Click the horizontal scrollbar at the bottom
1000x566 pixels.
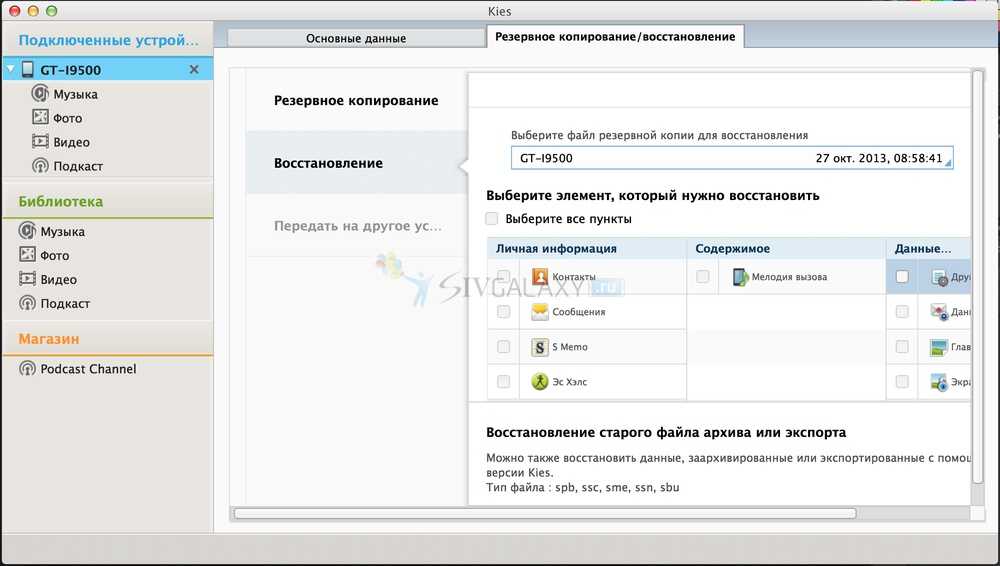click(x=545, y=513)
